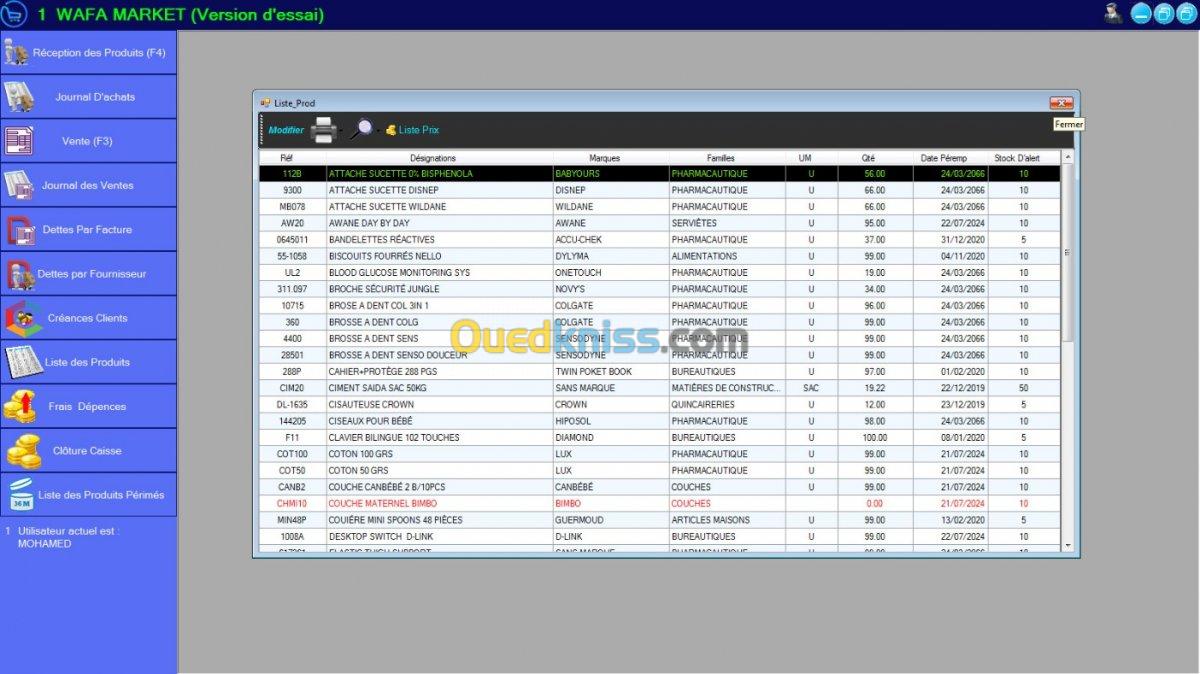The height and width of the screenshot is (674, 1200).
Task: Click the Clôture Caisse gold coins icon
Action: click(x=23, y=451)
